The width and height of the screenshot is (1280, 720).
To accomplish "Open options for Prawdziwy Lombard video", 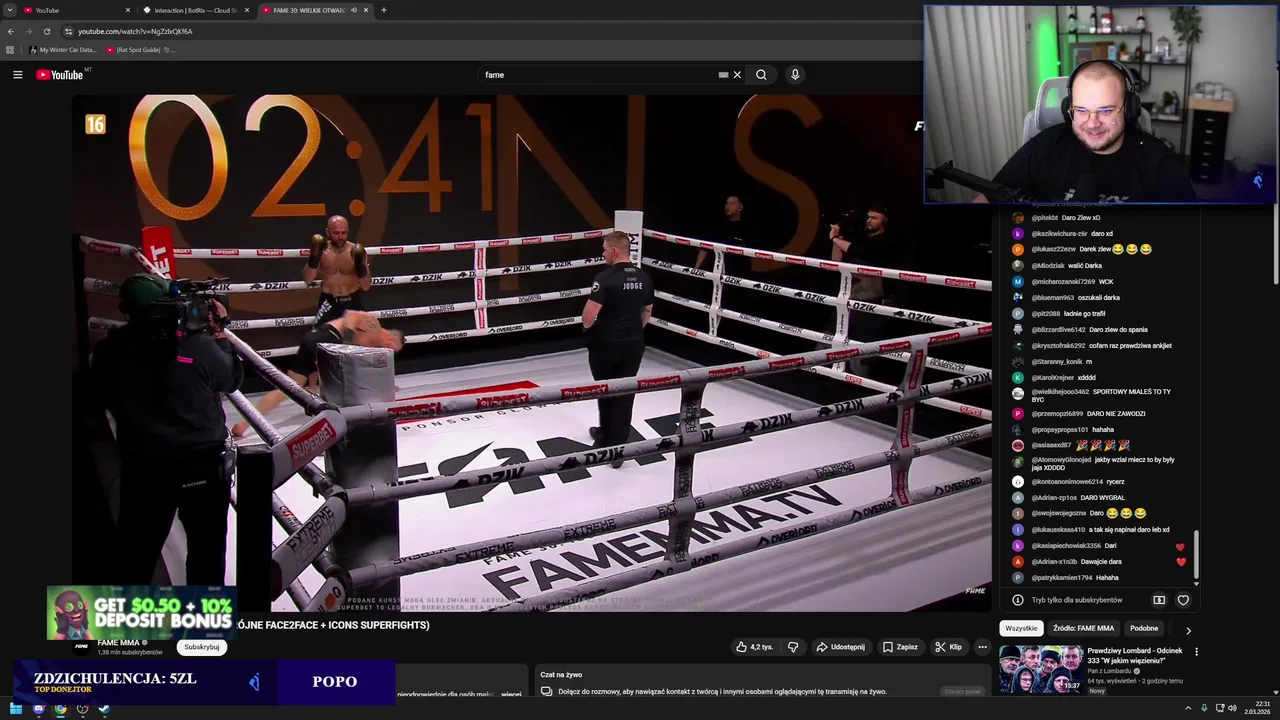I will click(x=1196, y=652).
